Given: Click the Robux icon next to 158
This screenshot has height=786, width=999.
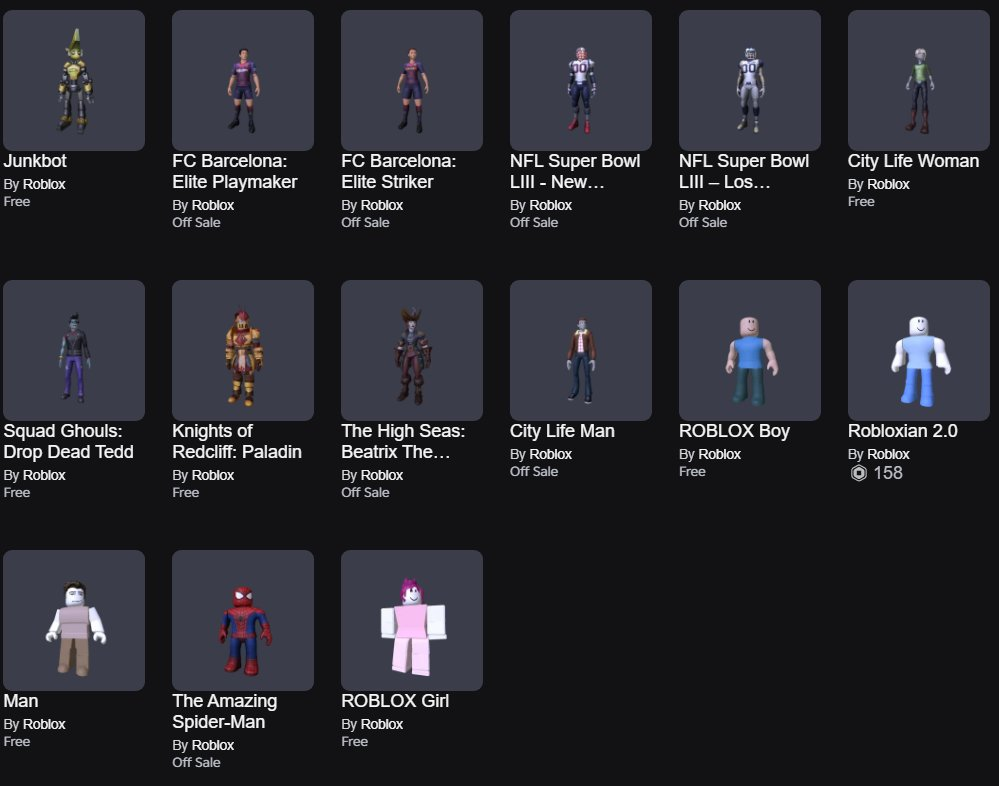Looking at the screenshot, I should tap(858, 473).
